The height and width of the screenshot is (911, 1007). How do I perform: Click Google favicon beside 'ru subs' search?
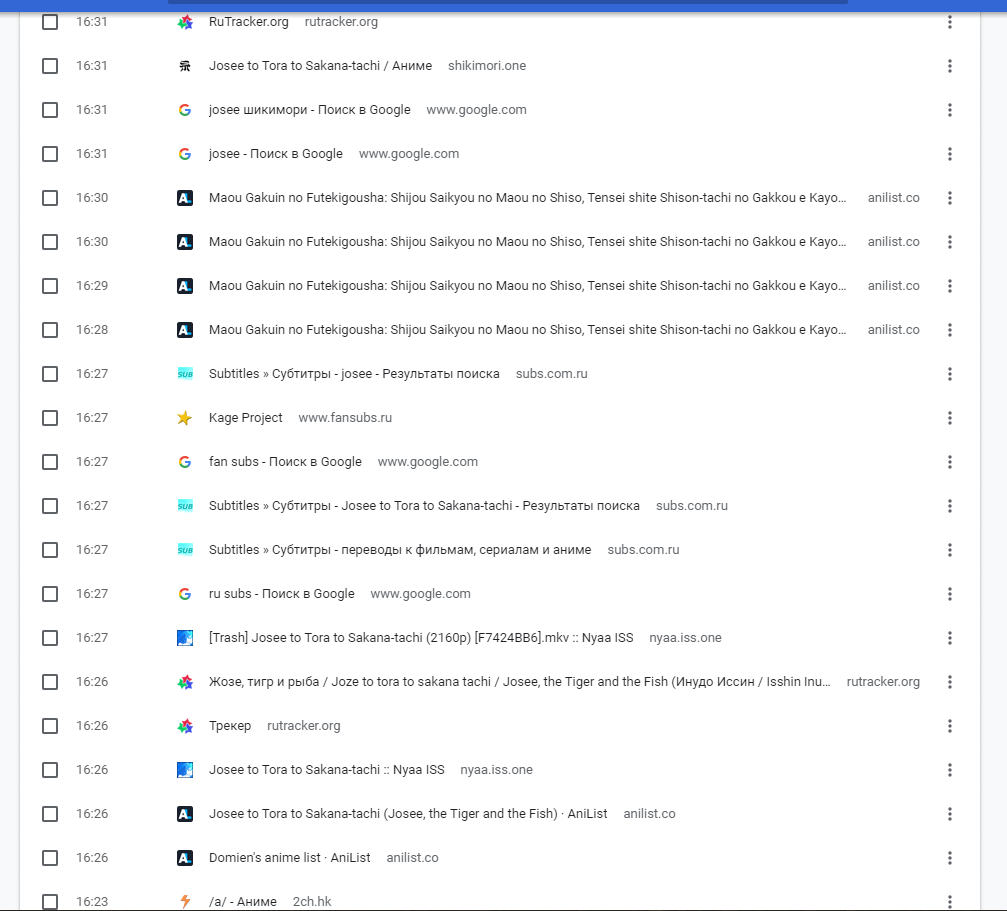[x=185, y=594]
